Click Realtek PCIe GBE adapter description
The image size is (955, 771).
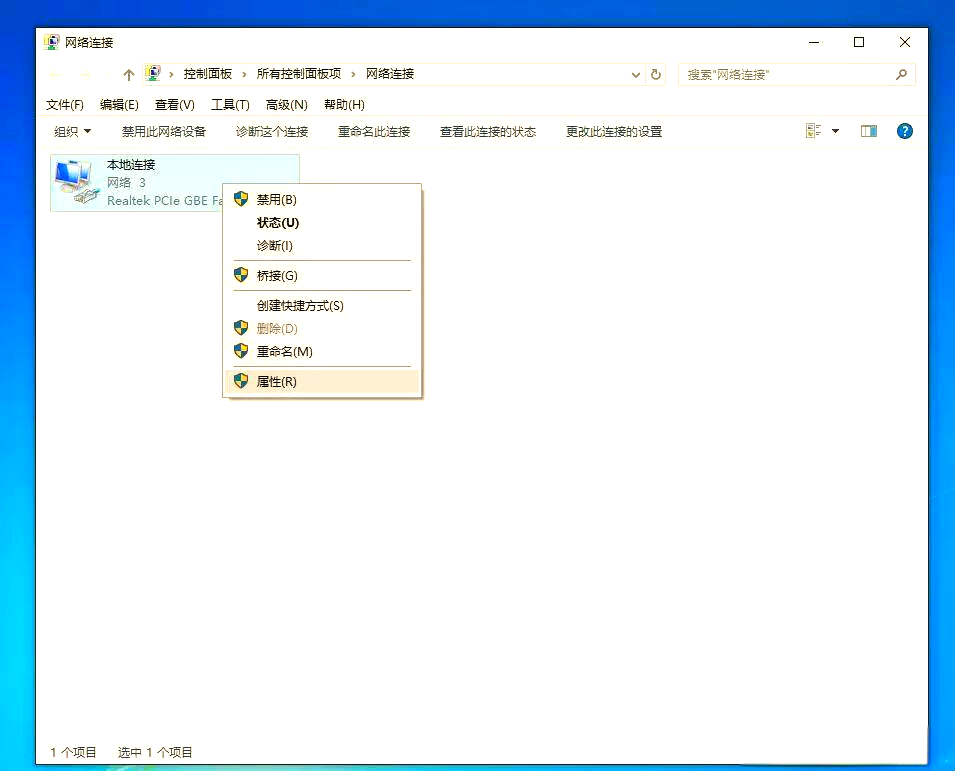[164, 200]
